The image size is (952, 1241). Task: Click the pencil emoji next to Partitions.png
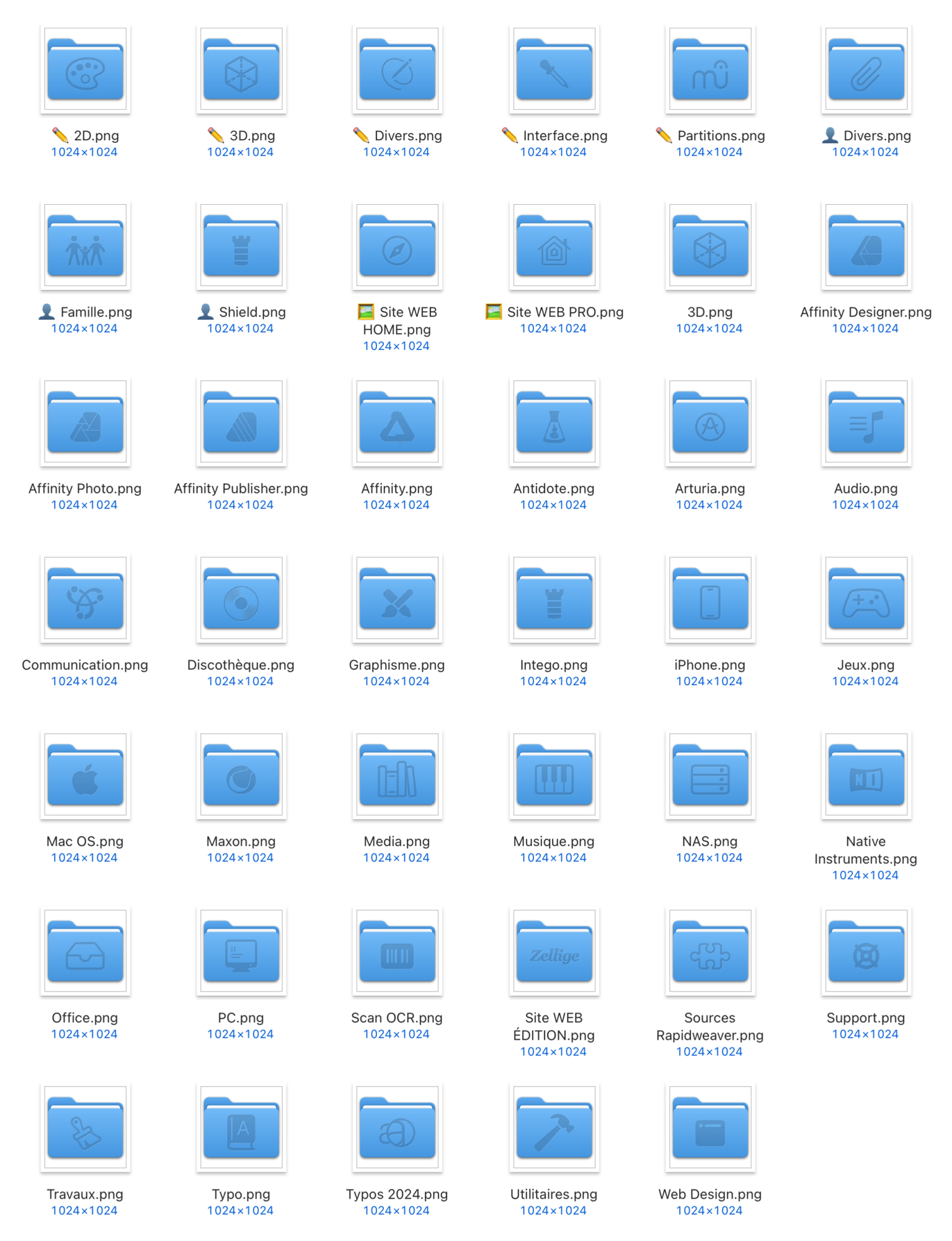click(664, 135)
